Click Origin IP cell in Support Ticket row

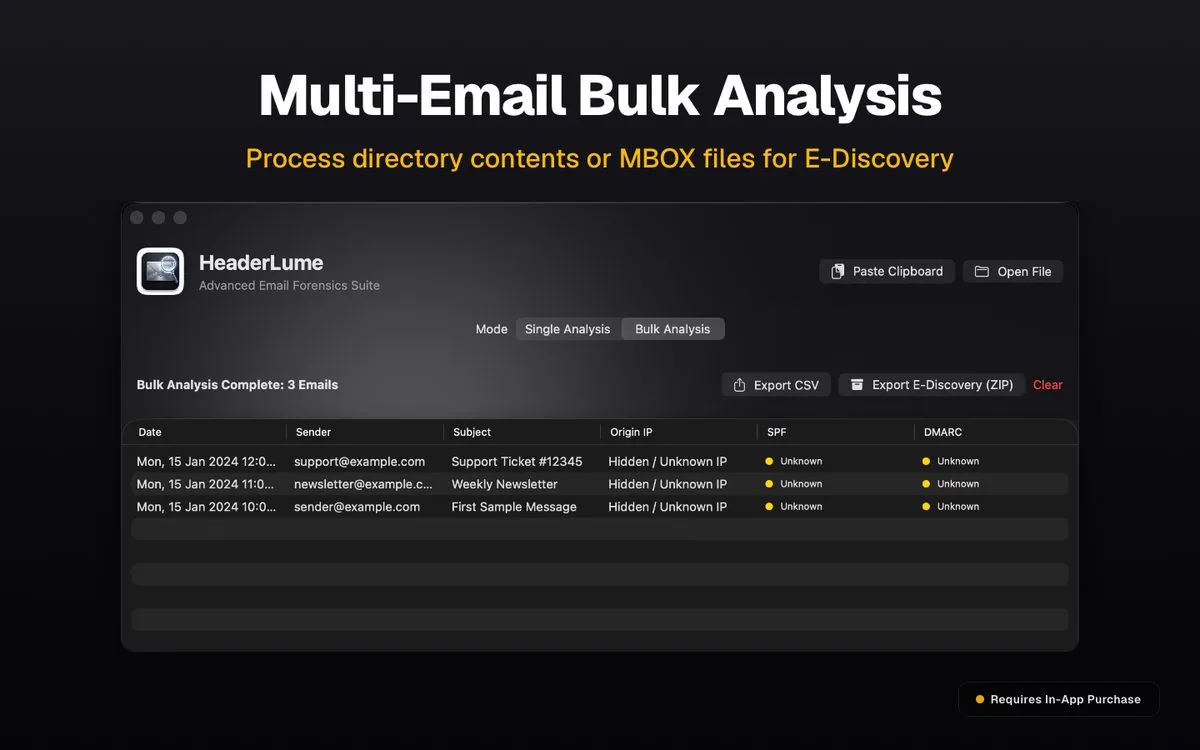668,461
